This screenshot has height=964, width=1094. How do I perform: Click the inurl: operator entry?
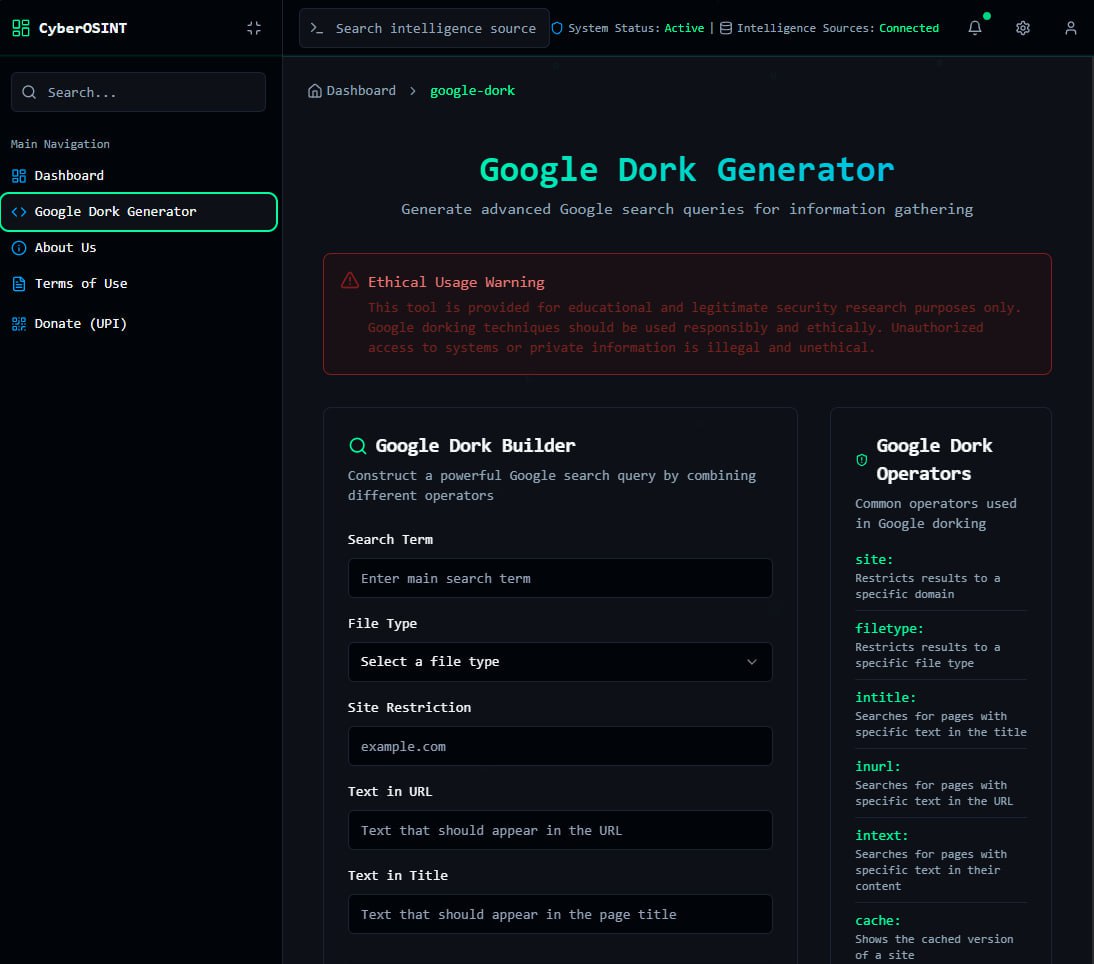click(941, 783)
